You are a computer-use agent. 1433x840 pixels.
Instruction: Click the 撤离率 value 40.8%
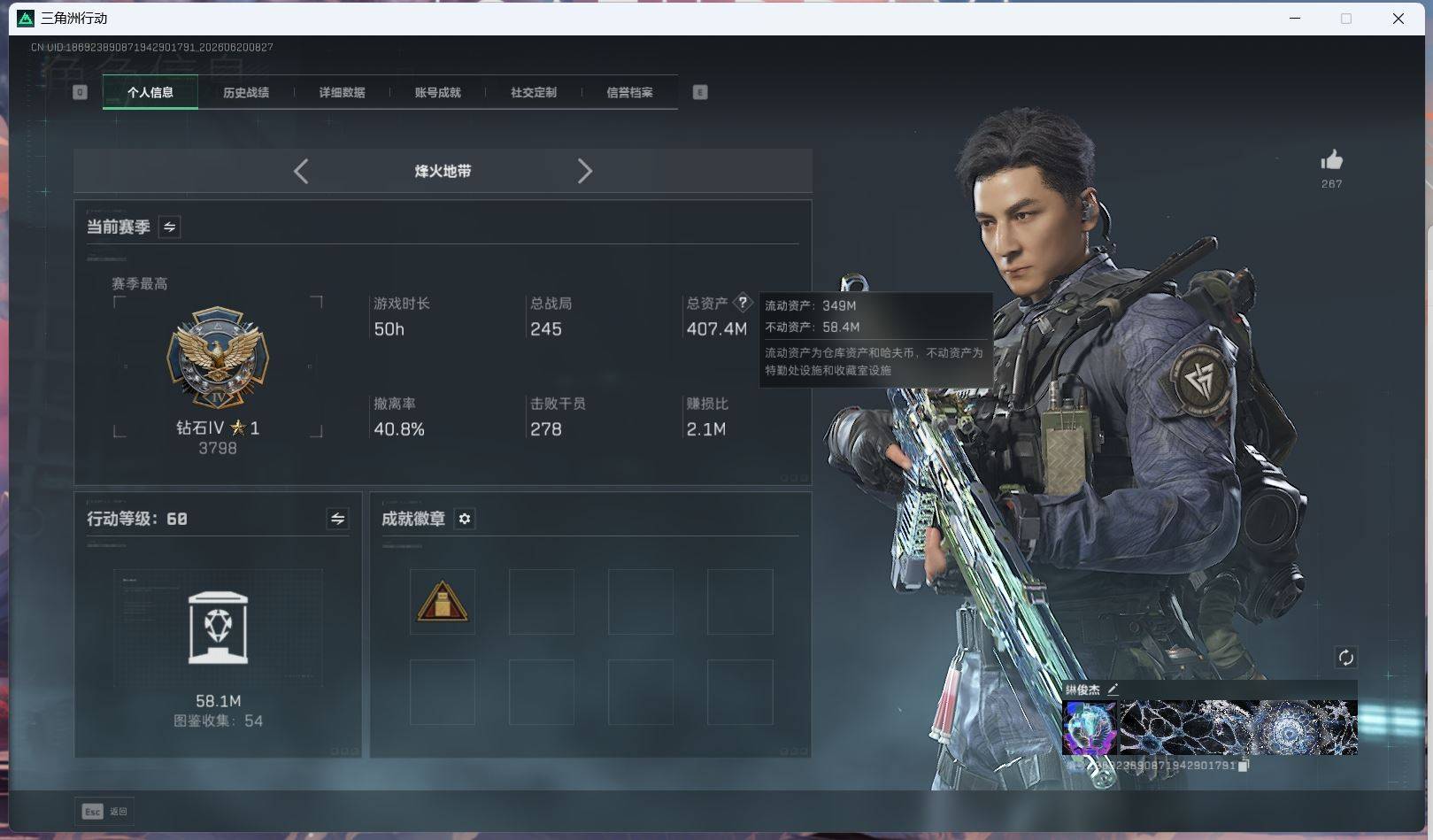tap(399, 429)
